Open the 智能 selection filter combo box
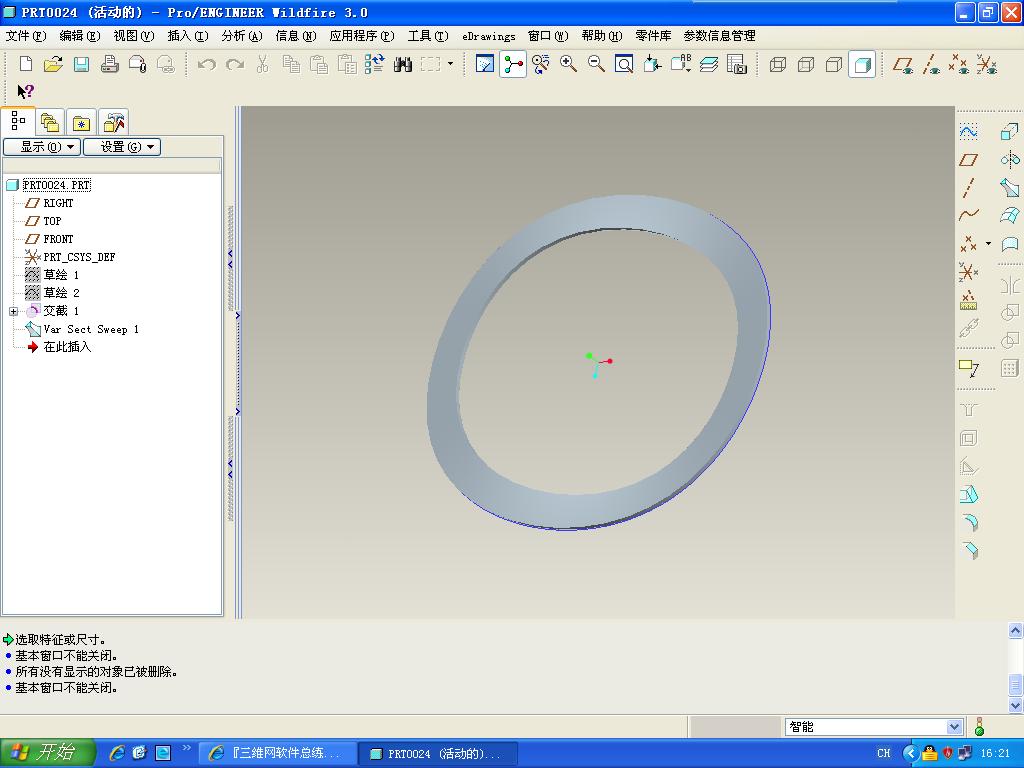The width and height of the screenshot is (1024, 768). 874,727
